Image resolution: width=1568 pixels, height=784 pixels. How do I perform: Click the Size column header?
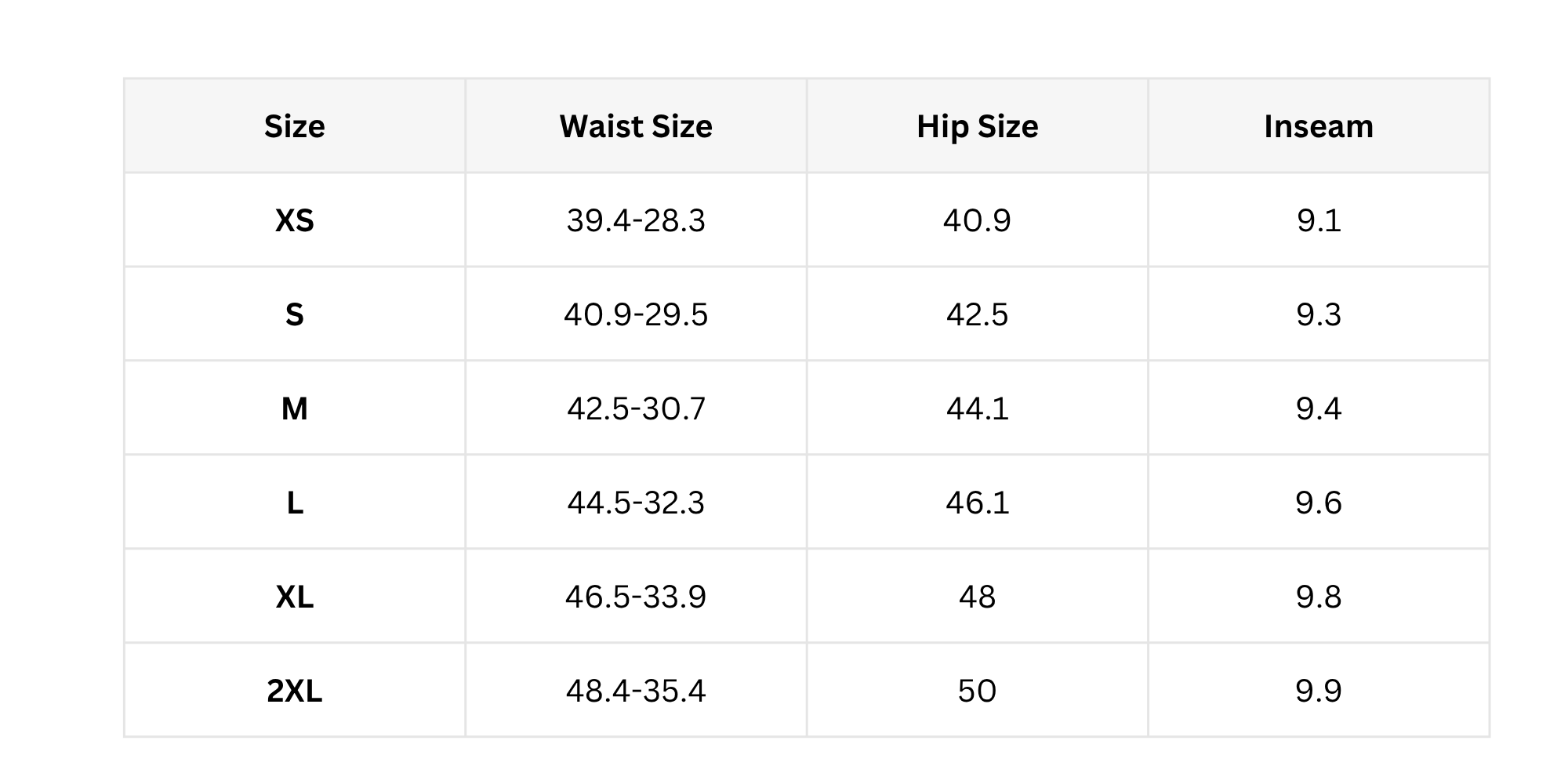295,126
